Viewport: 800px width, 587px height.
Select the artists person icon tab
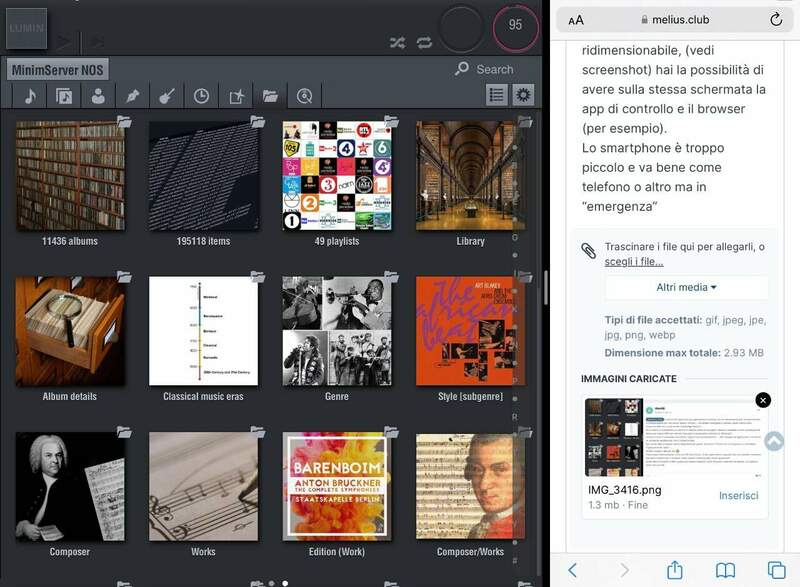[98, 96]
